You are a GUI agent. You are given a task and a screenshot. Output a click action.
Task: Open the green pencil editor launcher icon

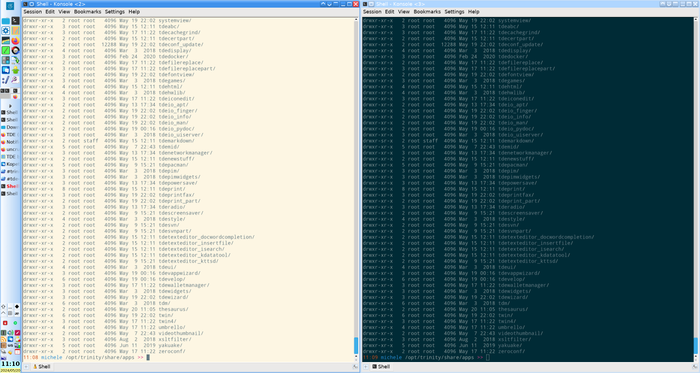[x=6, y=50]
